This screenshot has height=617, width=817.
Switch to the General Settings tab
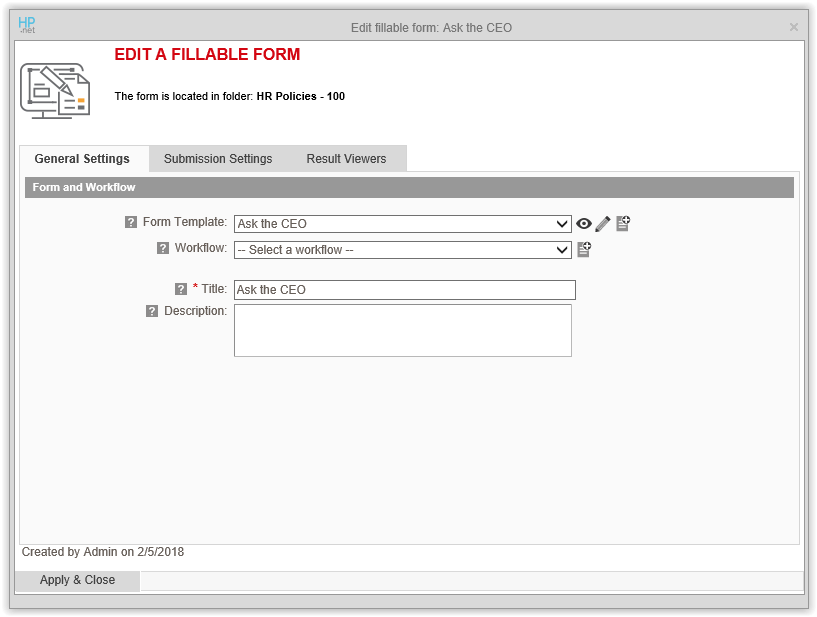click(82, 159)
